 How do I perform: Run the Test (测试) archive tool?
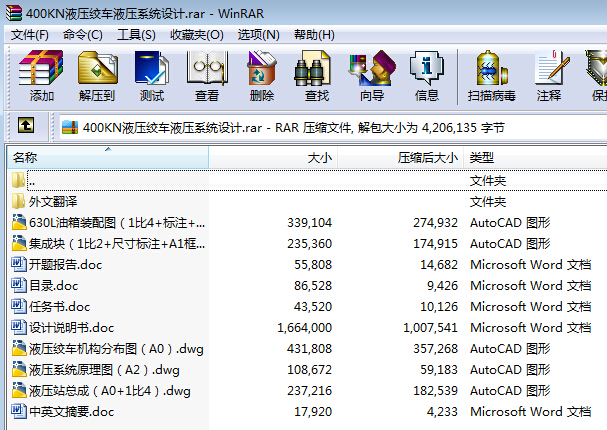coord(152,68)
